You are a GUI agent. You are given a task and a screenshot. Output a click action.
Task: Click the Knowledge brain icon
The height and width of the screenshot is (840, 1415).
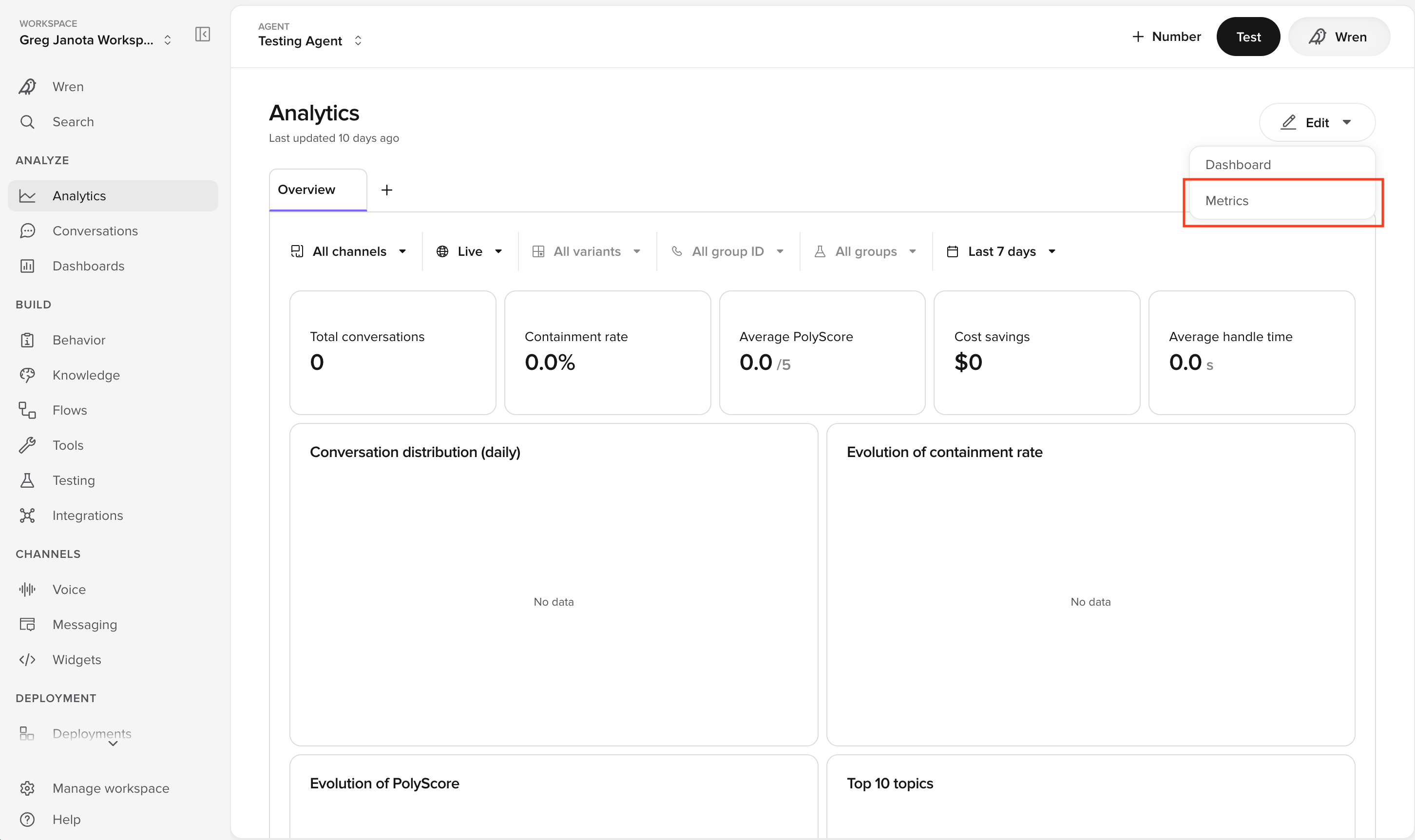(27, 375)
